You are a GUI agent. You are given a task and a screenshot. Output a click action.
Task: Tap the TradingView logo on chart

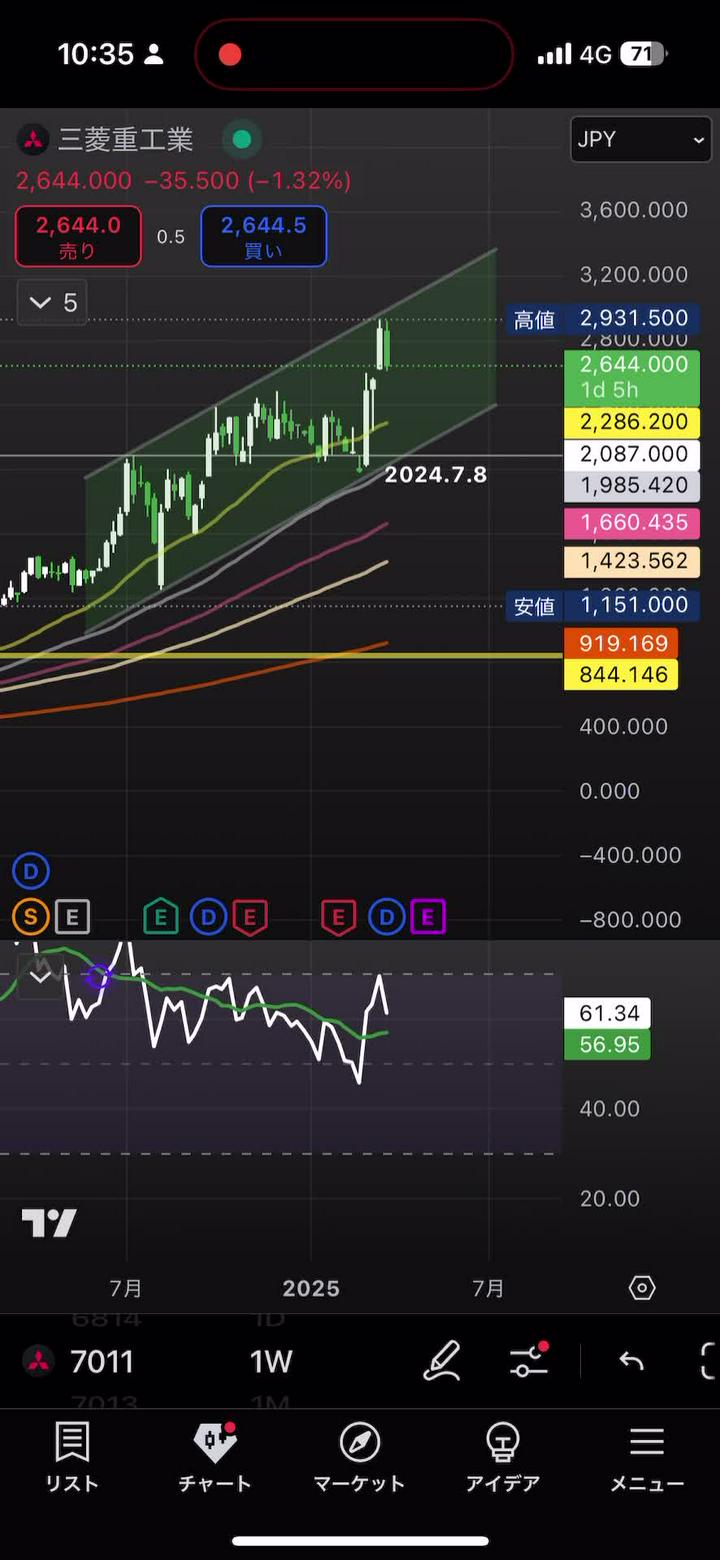(49, 1223)
